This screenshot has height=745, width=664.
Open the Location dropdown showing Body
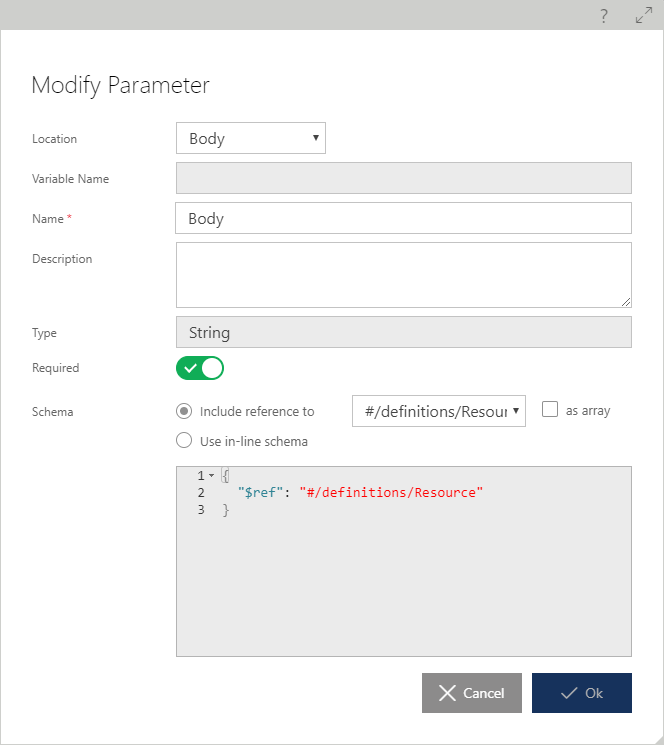(x=251, y=138)
